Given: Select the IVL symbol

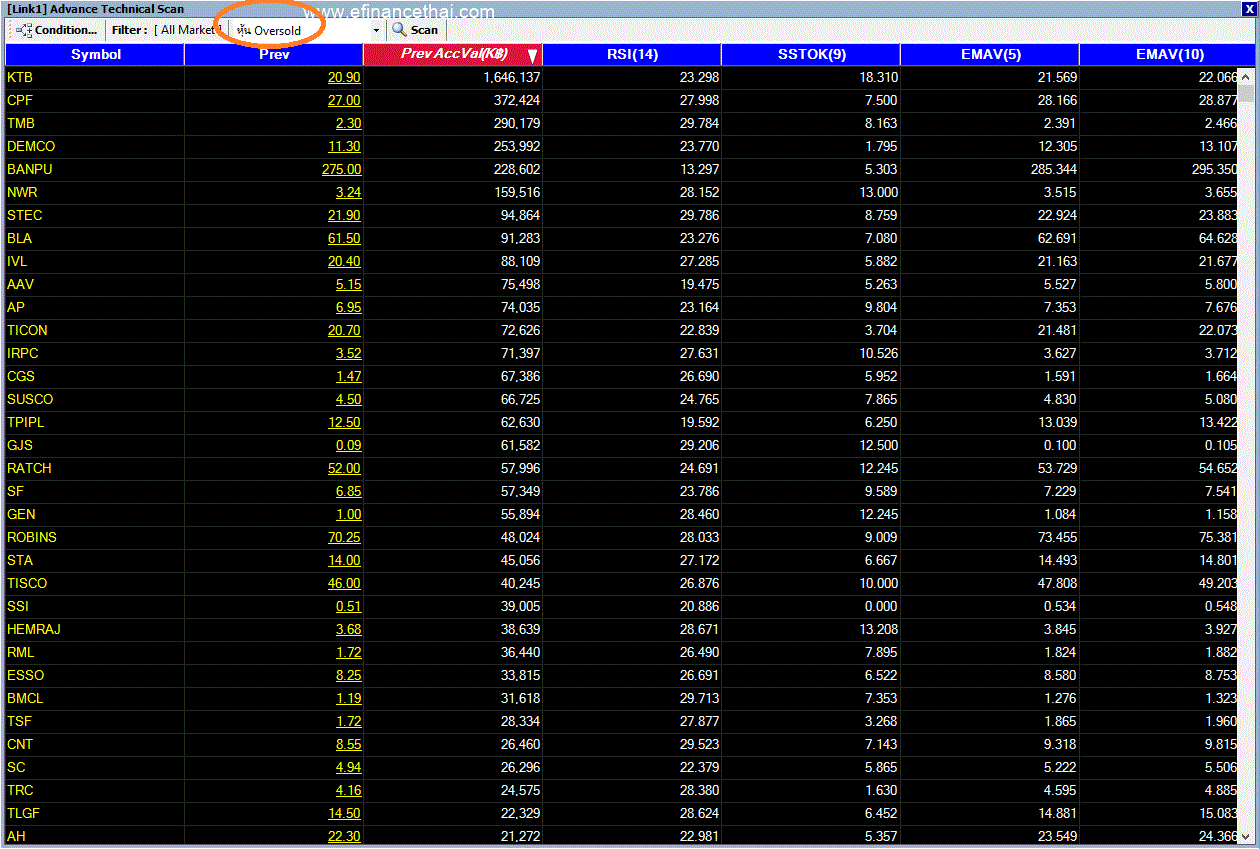Looking at the screenshot, I should coord(17,261).
